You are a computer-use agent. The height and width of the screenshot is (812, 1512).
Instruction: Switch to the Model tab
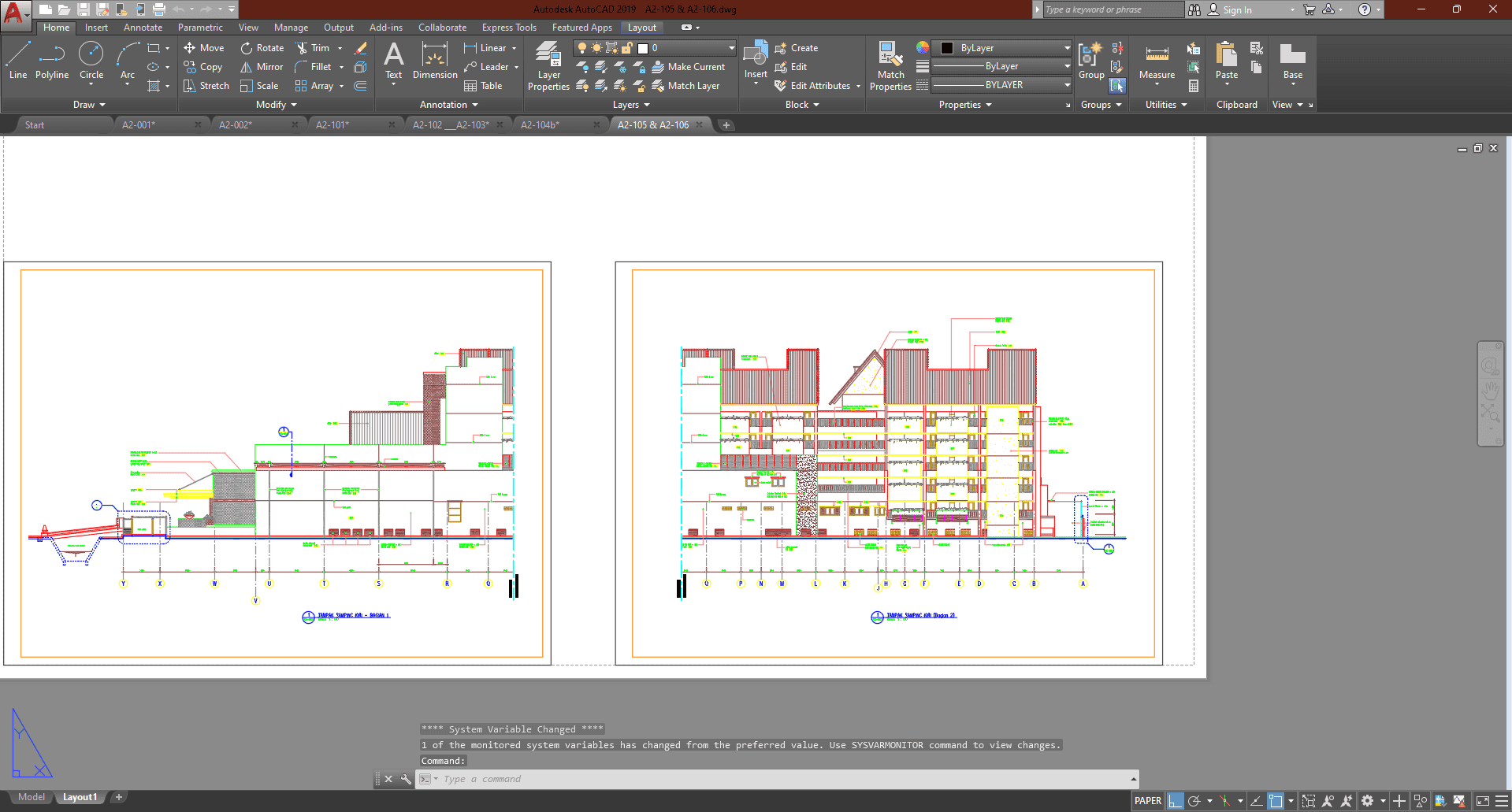tap(32, 797)
